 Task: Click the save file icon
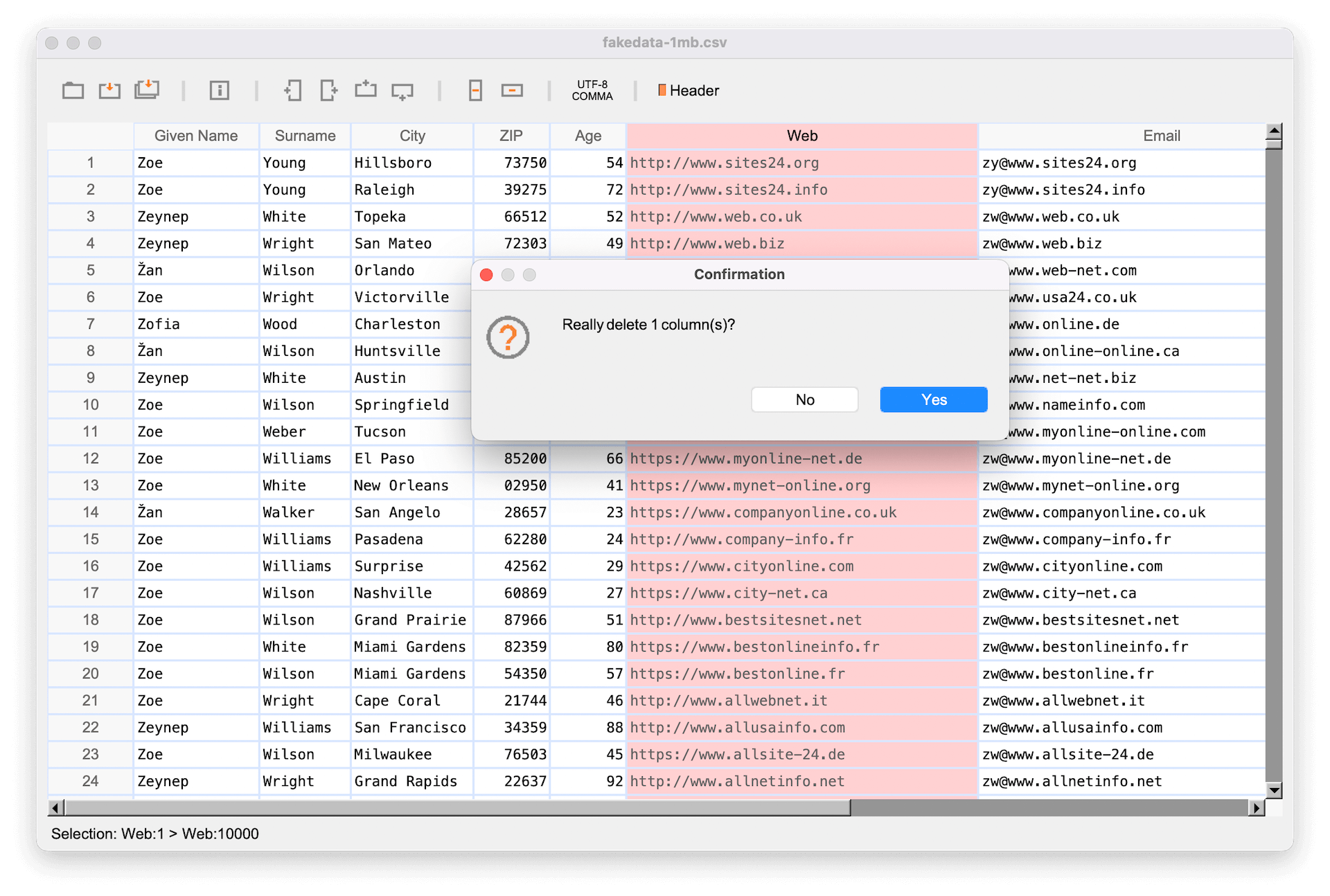pyautogui.click(x=109, y=91)
